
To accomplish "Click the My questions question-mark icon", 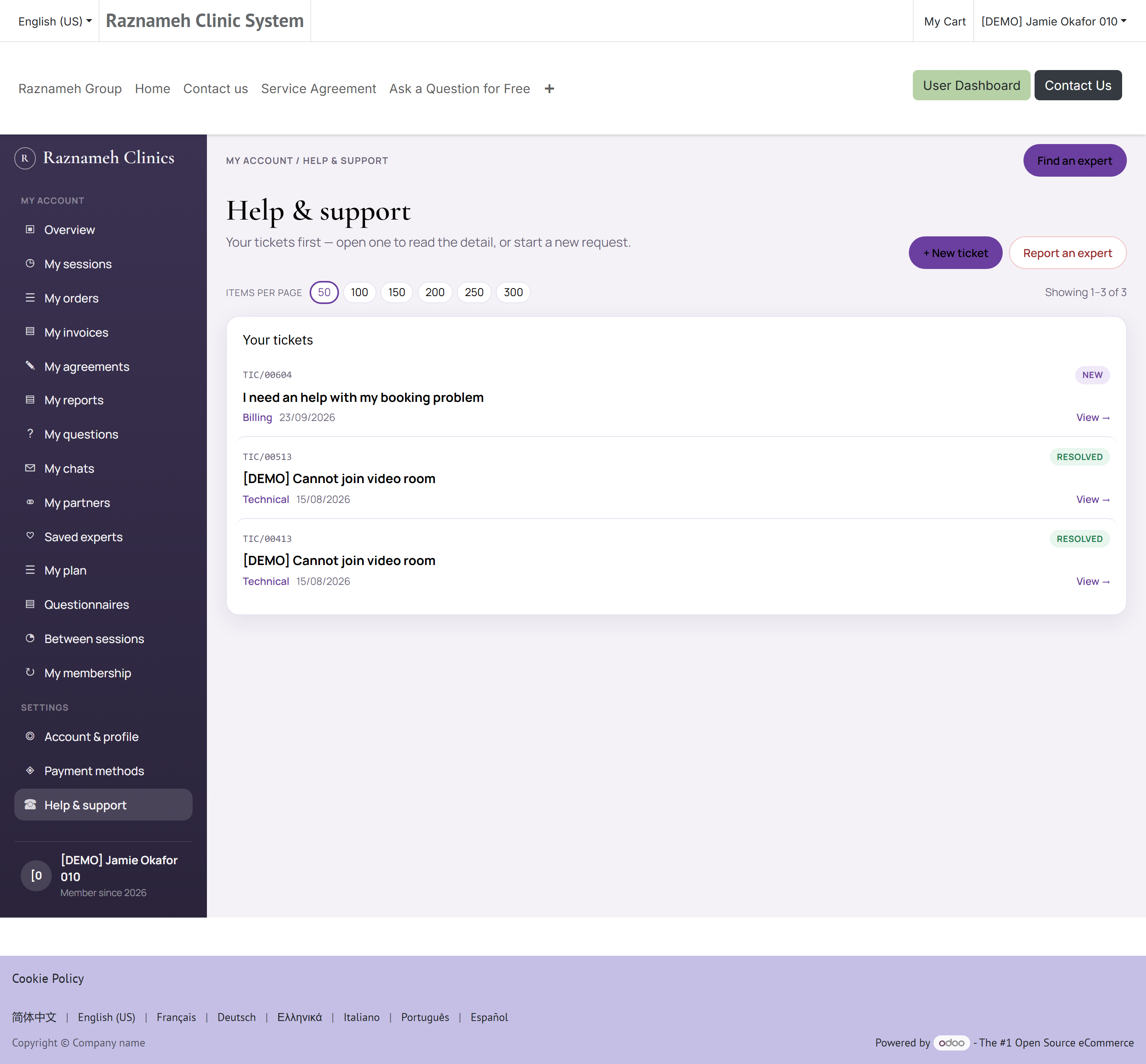I will (30, 434).
